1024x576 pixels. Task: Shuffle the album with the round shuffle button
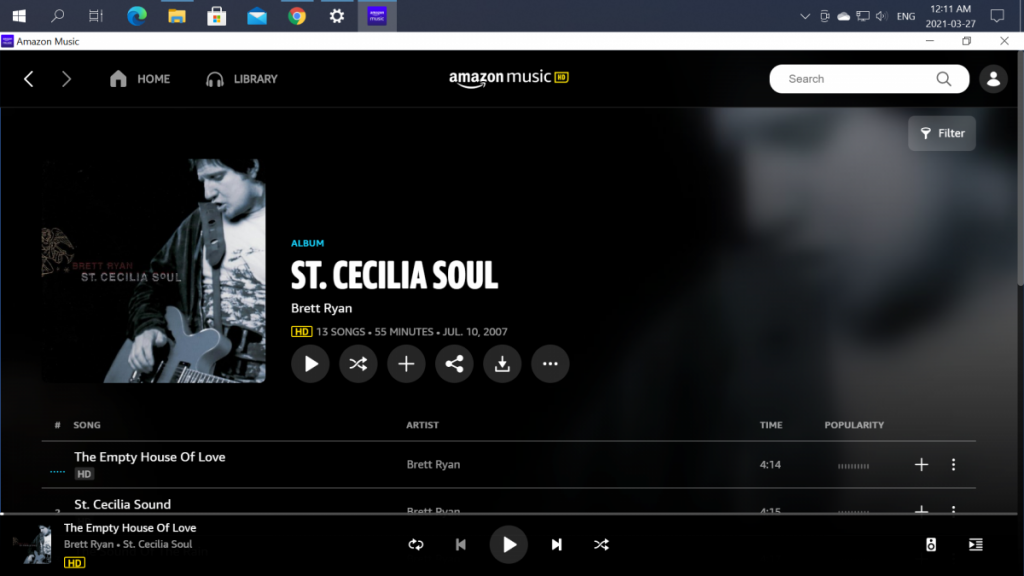click(358, 364)
